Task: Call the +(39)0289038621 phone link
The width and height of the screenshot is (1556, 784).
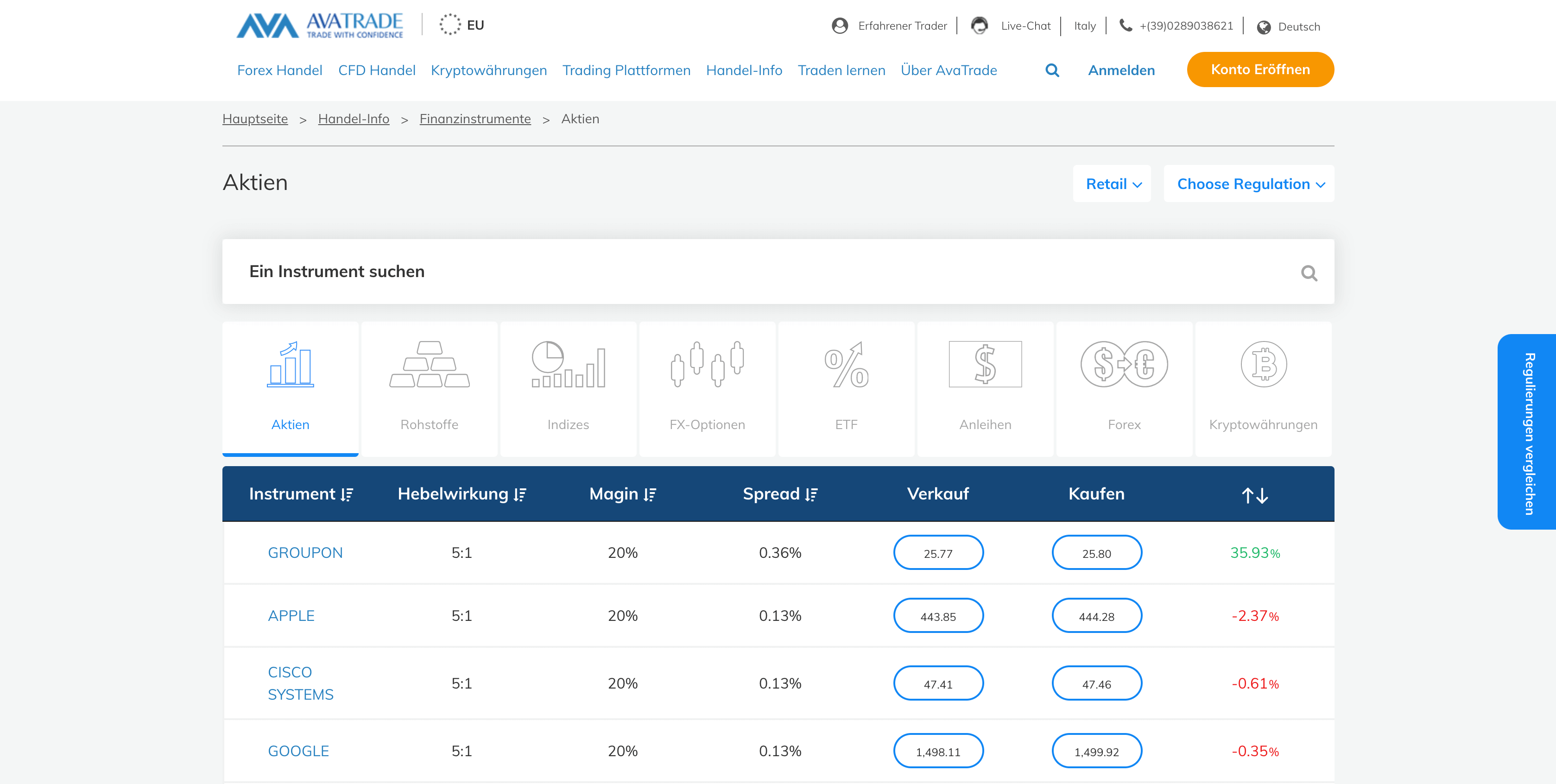Action: pos(1186,26)
